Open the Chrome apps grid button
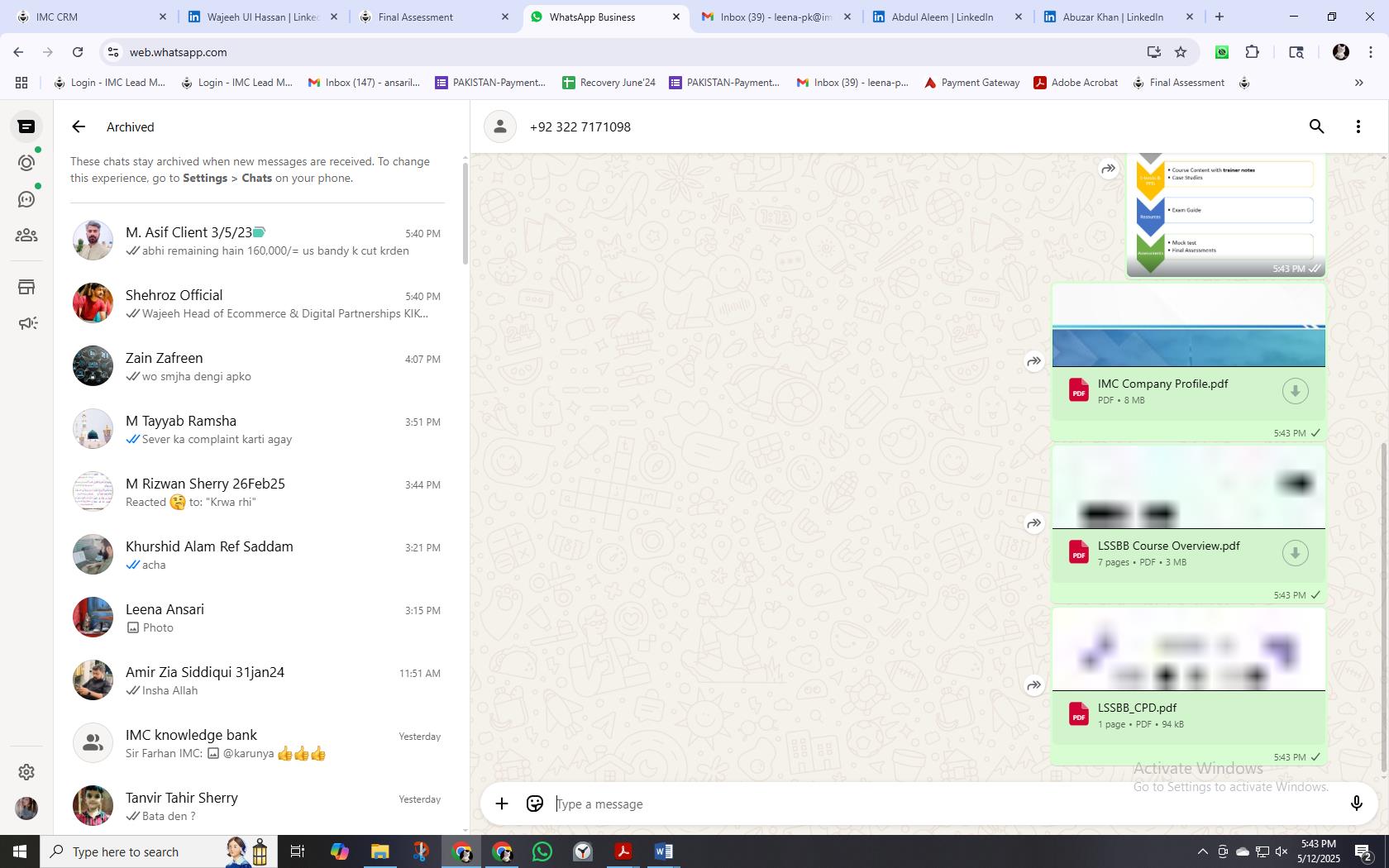Screen dimensions: 1389x868 click(x=21, y=83)
